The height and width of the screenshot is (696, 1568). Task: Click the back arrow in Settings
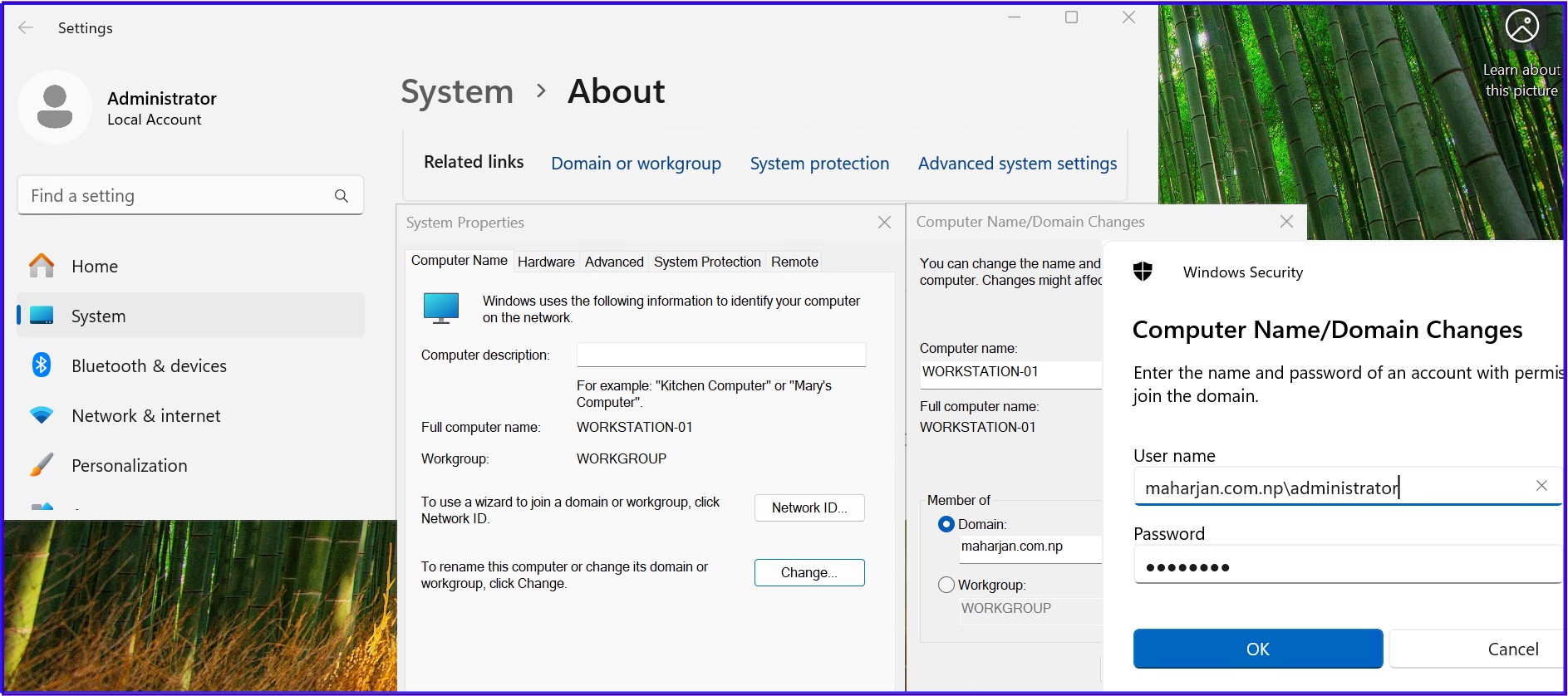26,28
